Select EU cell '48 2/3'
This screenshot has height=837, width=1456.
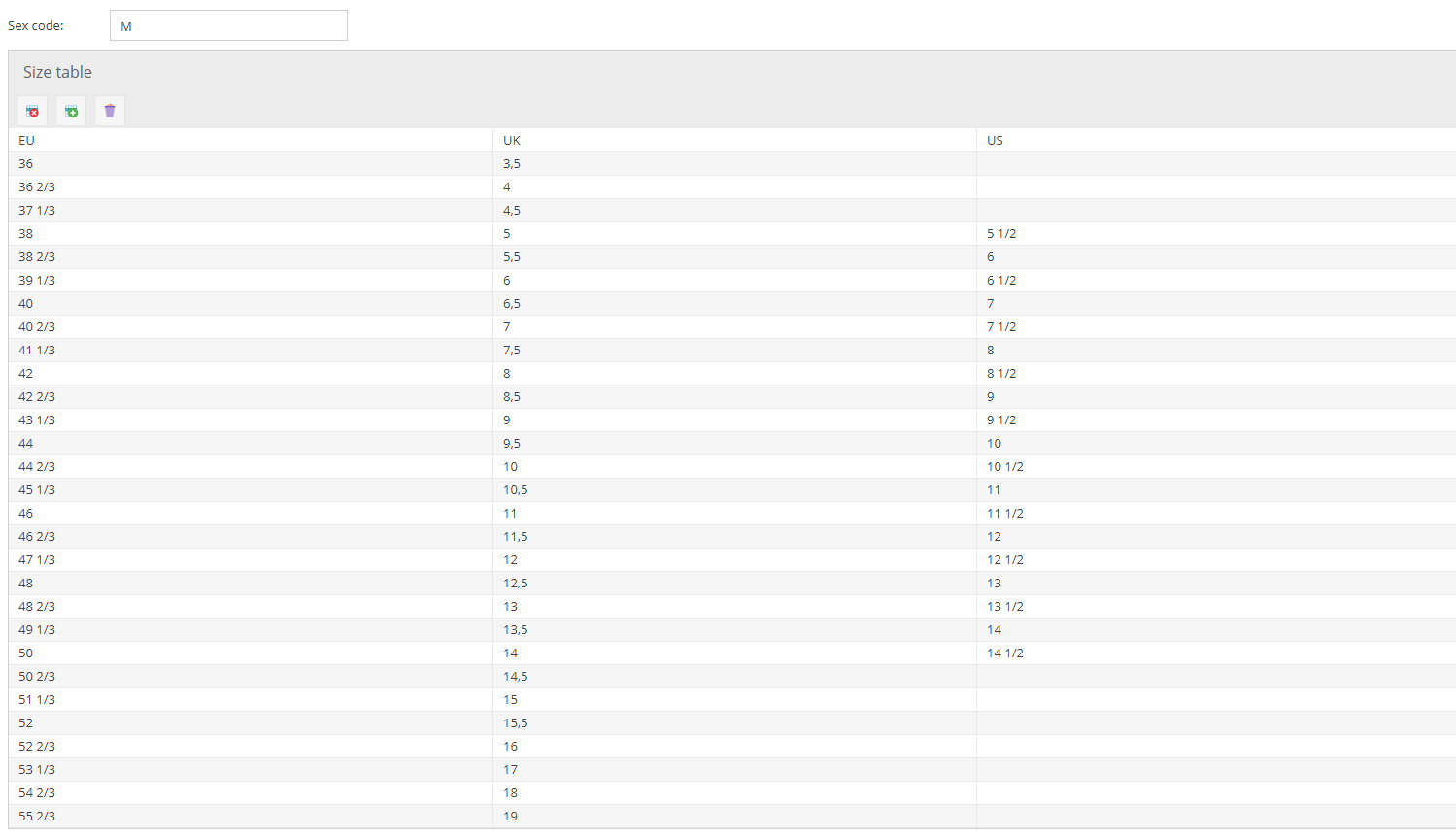point(251,606)
